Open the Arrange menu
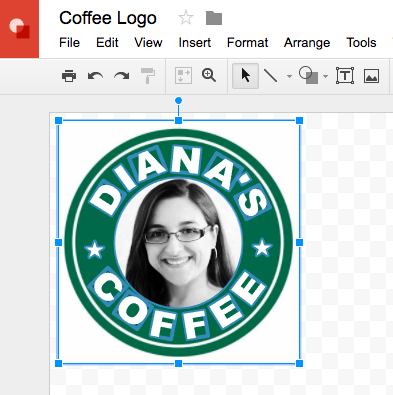 click(307, 43)
